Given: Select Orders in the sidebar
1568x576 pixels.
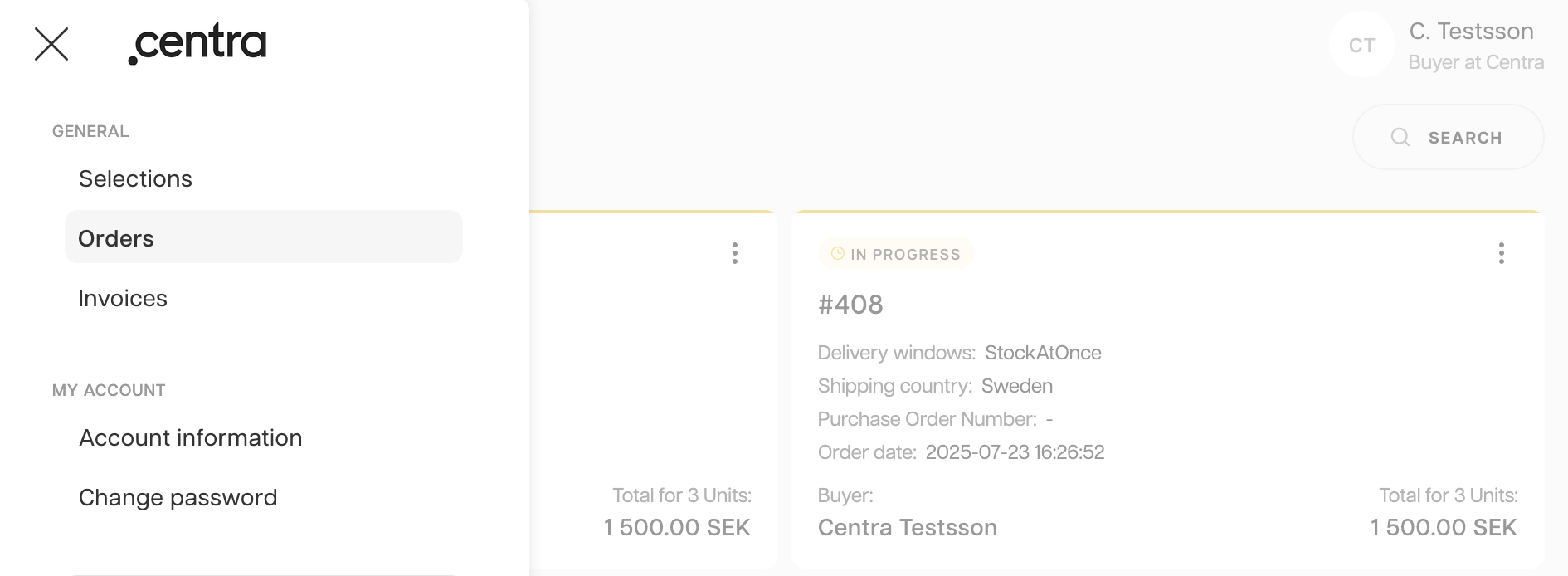Looking at the screenshot, I should pos(264,237).
